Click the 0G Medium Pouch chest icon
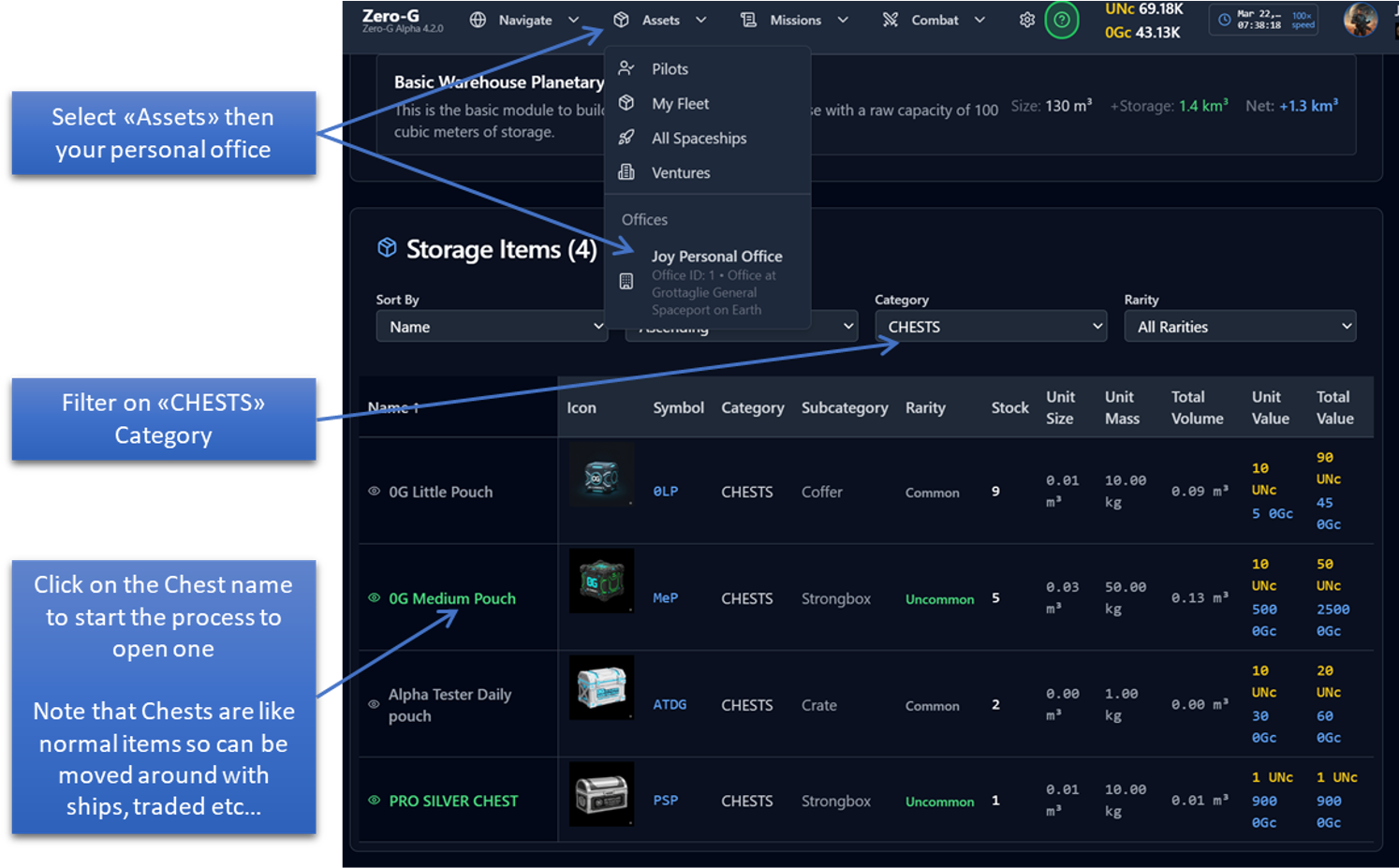Image resolution: width=1399 pixels, height=868 pixels. coord(601,581)
